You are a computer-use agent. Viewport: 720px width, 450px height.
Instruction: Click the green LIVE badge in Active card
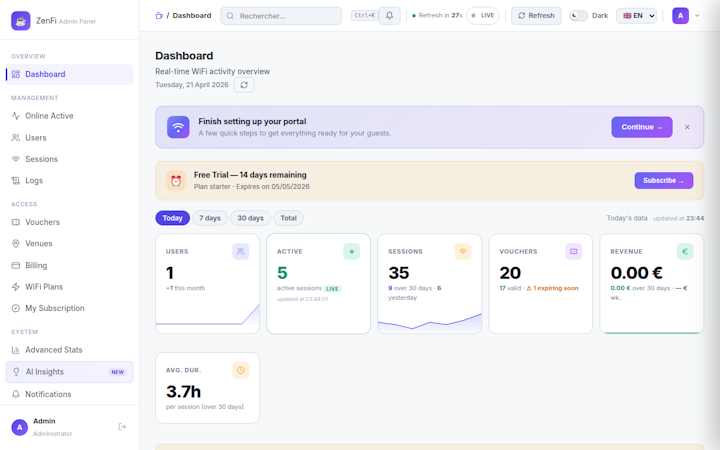pyautogui.click(x=332, y=289)
